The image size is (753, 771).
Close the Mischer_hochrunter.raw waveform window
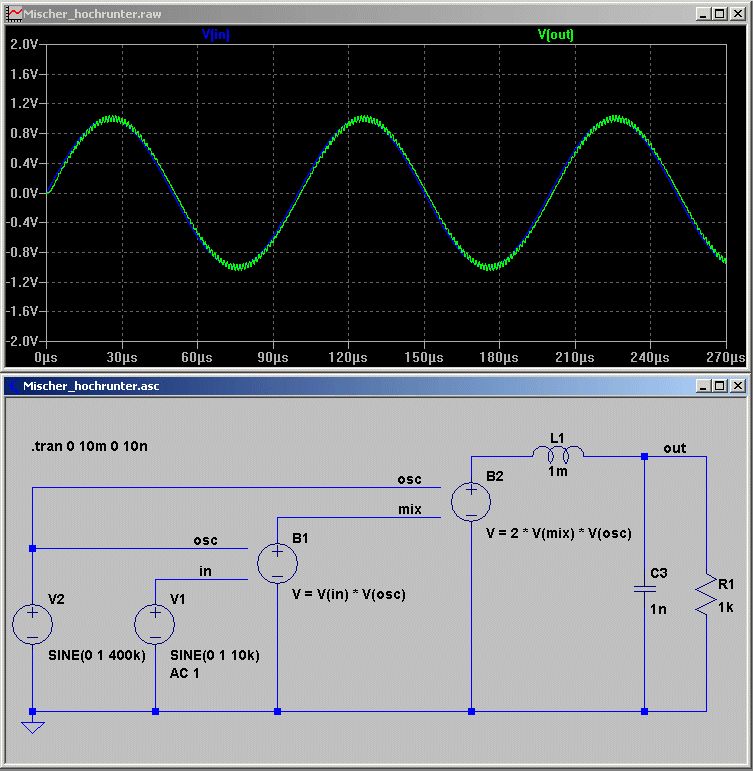click(x=738, y=14)
